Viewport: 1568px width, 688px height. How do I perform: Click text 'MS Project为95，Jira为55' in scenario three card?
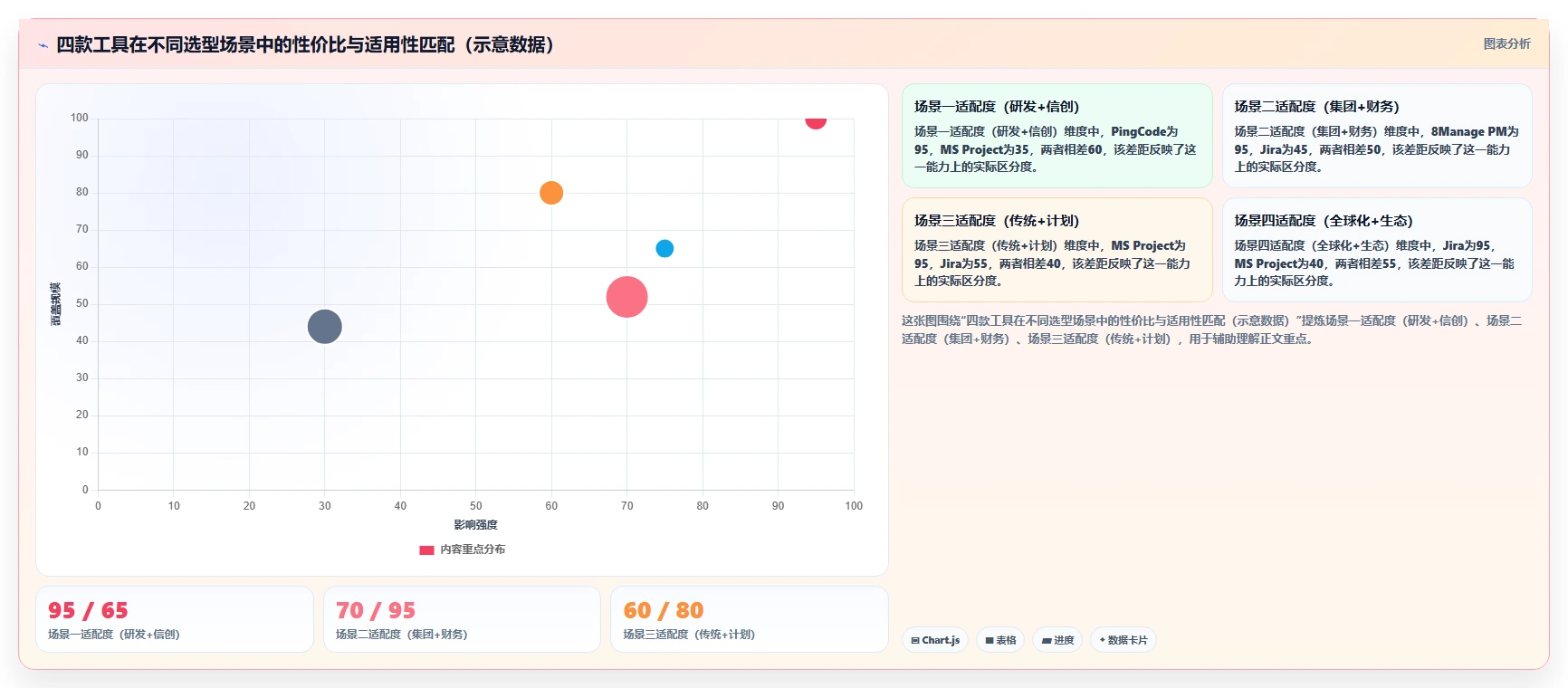point(1050,254)
